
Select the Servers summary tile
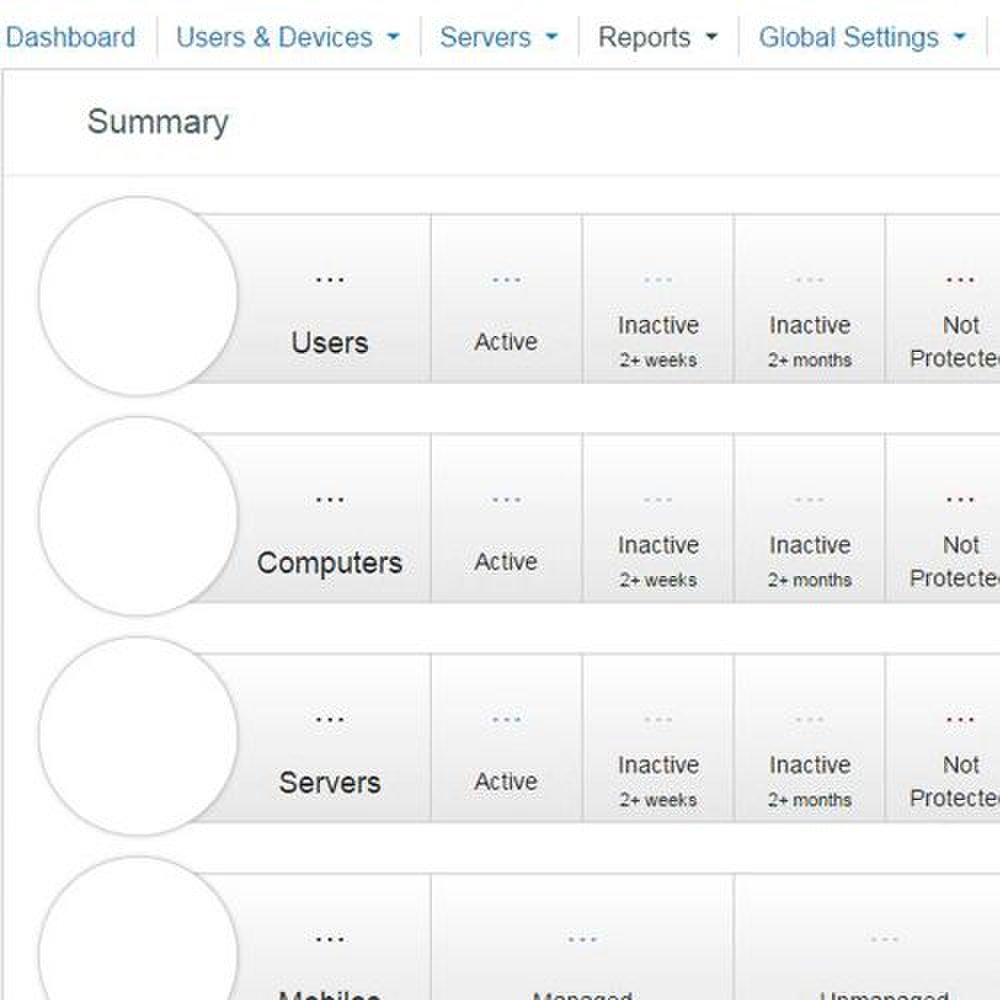pos(329,739)
